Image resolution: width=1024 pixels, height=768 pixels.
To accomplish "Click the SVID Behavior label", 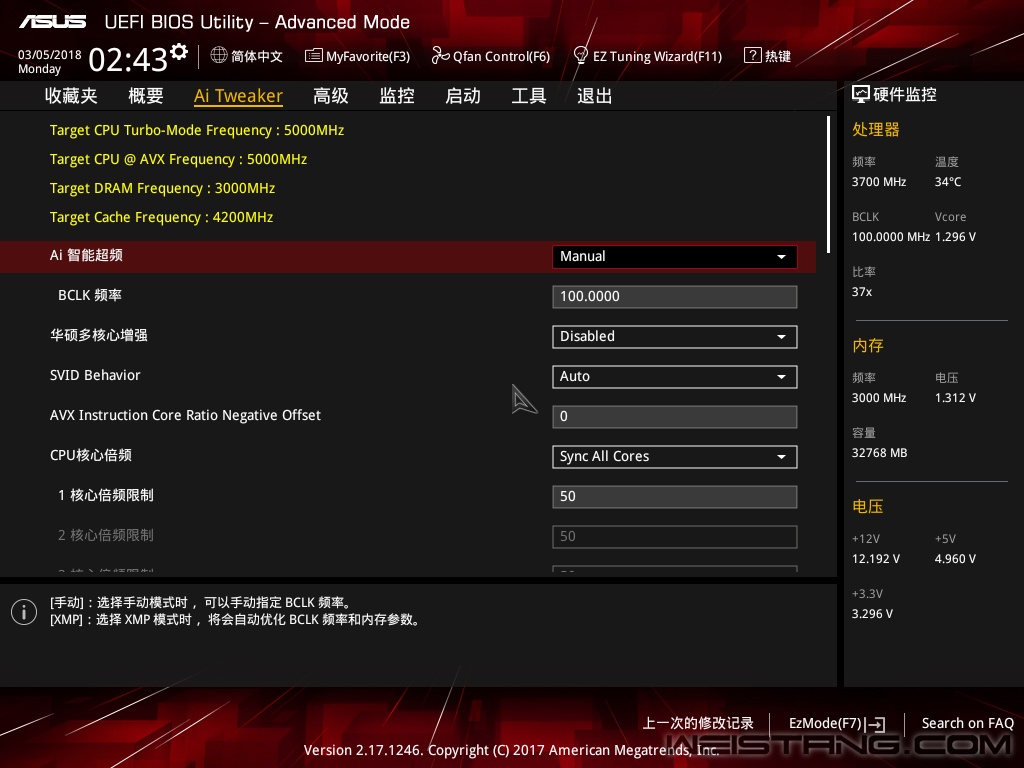I will (x=95, y=376).
